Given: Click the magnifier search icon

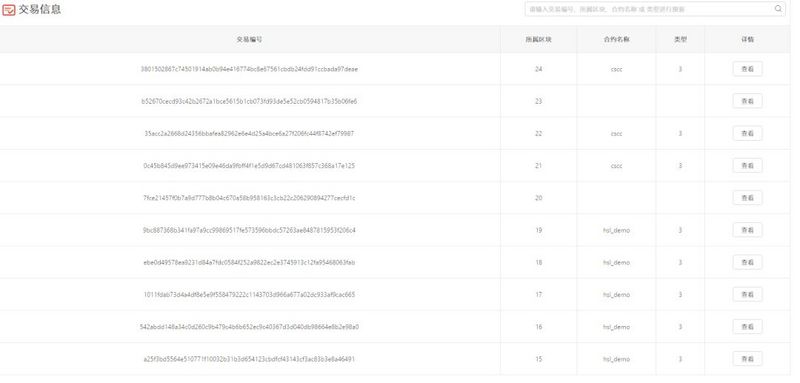Looking at the screenshot, I should (778, 9).
